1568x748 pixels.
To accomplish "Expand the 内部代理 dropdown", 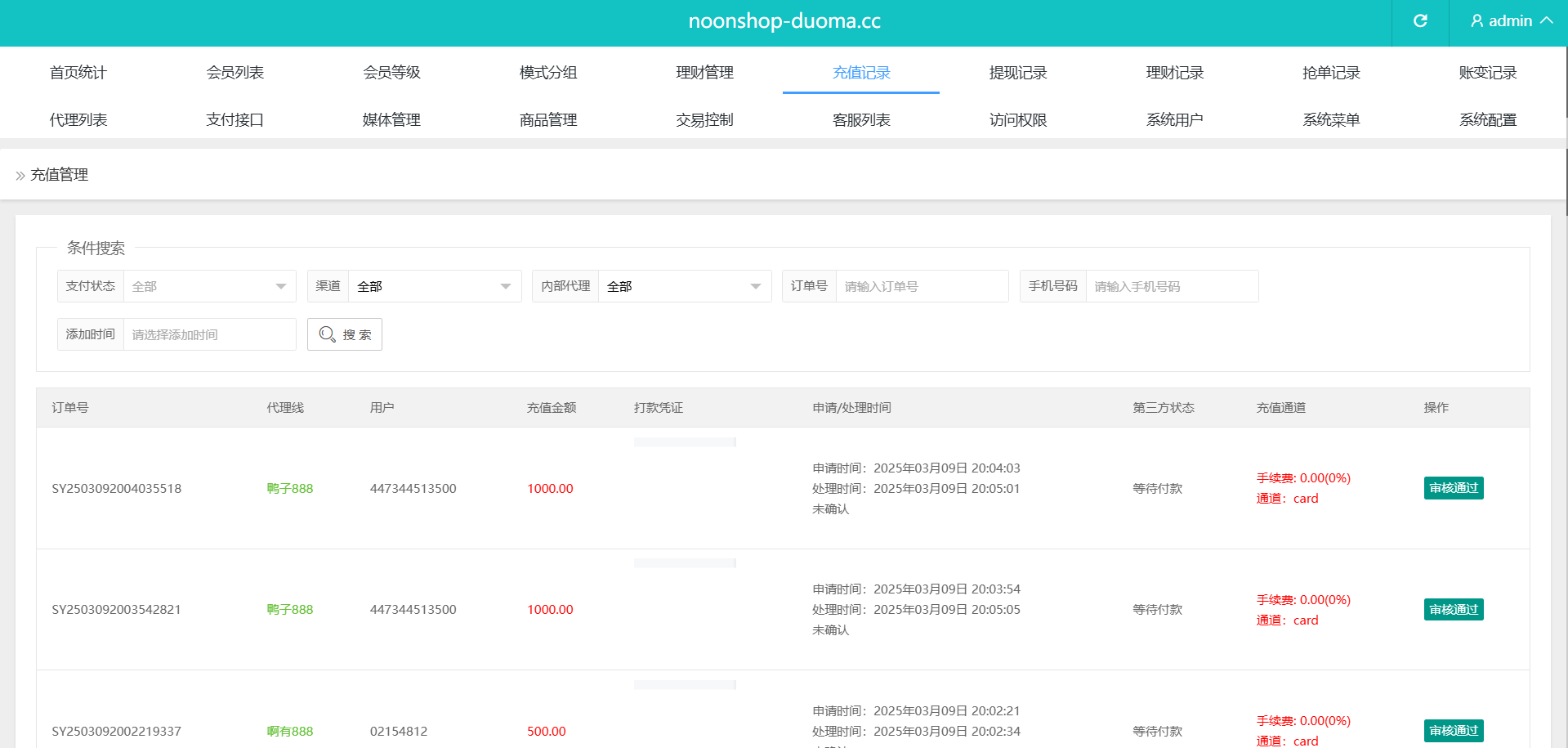I will pyautogui.click(x=684, y=286).
